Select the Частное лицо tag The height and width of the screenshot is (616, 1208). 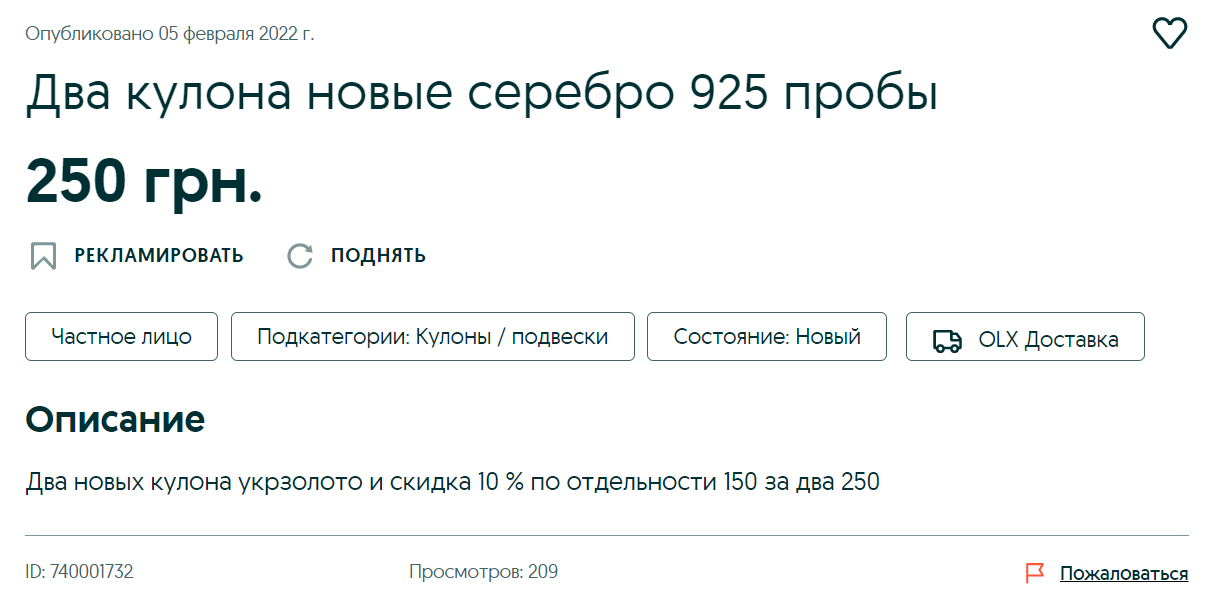122,337
